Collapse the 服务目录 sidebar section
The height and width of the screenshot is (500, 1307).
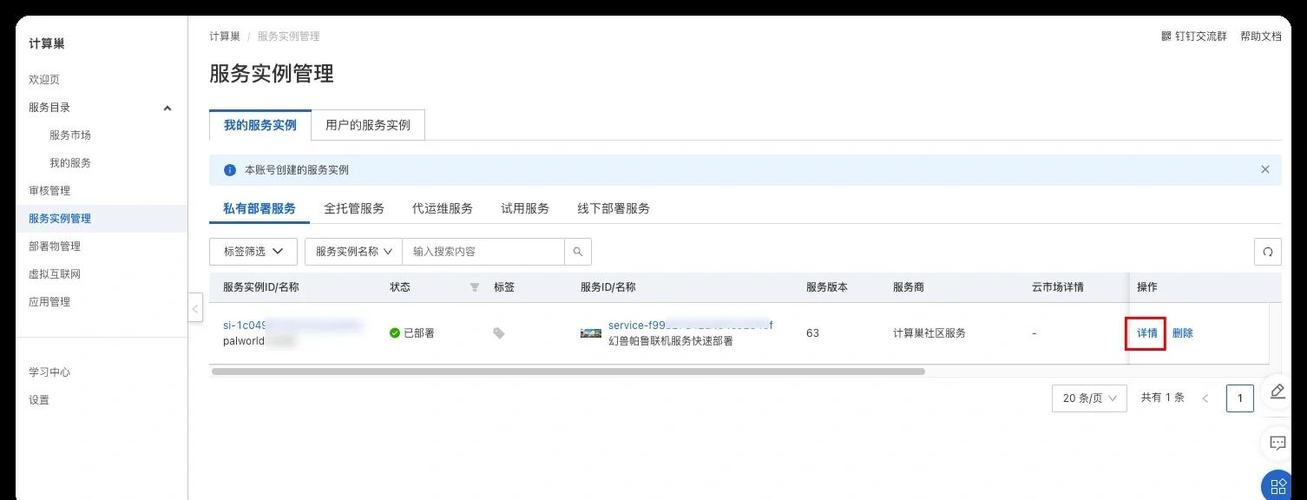(167, 108)
